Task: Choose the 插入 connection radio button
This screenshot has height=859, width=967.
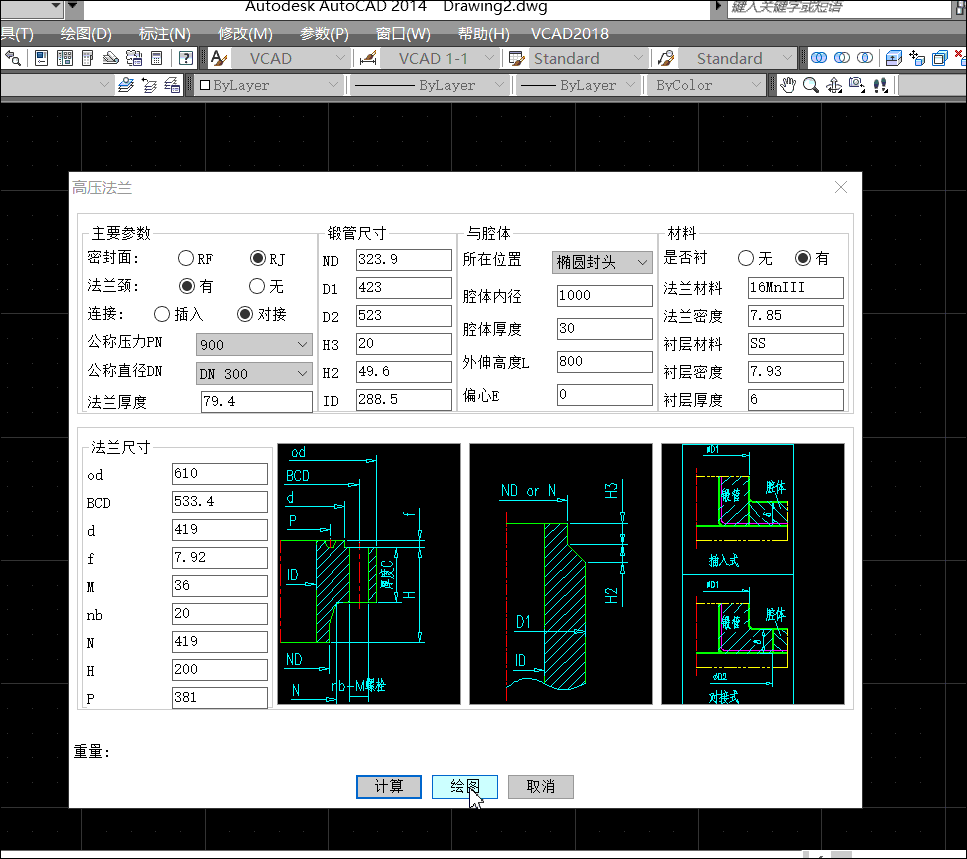Action: coord(162,314)
